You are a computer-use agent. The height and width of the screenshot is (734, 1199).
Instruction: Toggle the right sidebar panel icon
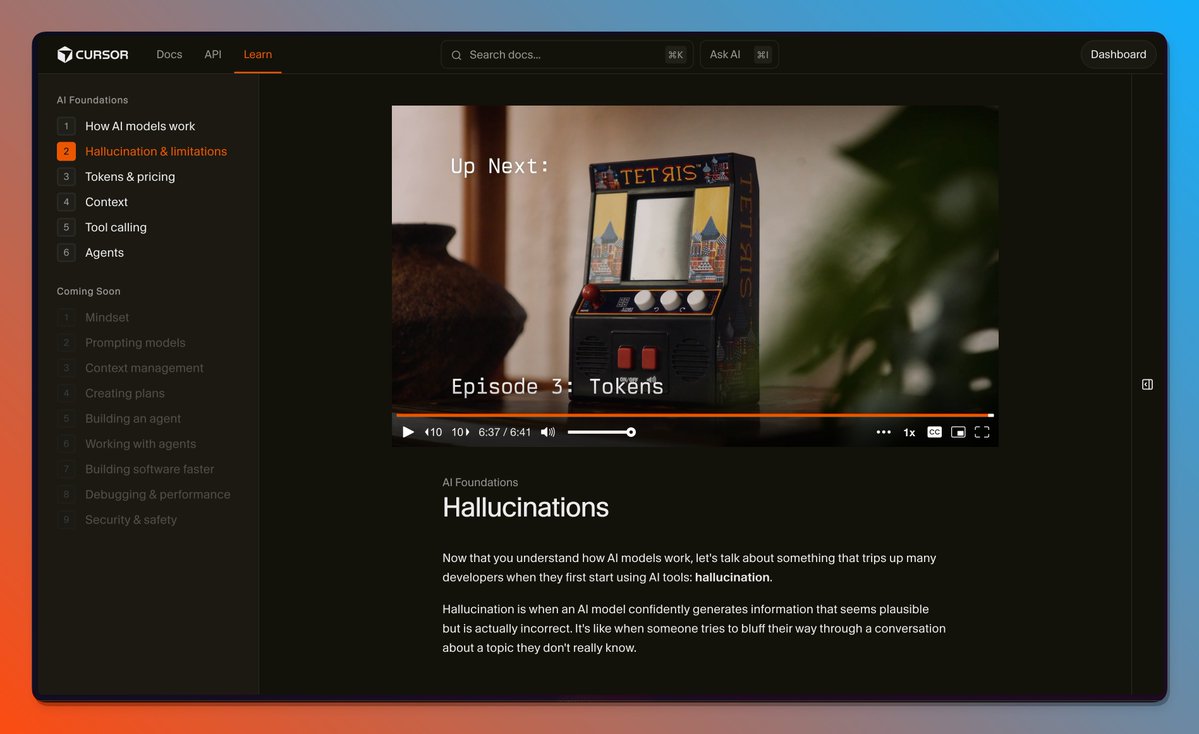1147,385
